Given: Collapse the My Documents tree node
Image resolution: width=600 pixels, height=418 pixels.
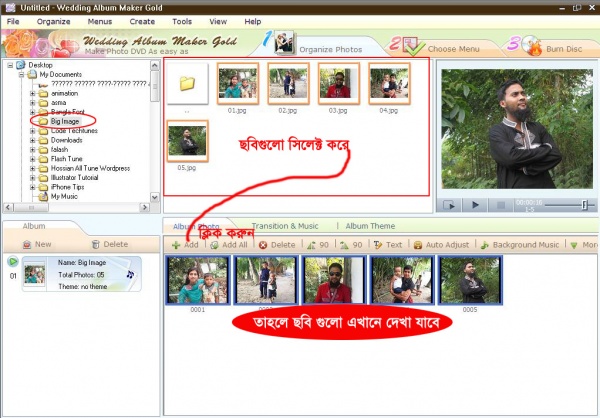Looking at the screenshot, I should (x=22, y=74).
